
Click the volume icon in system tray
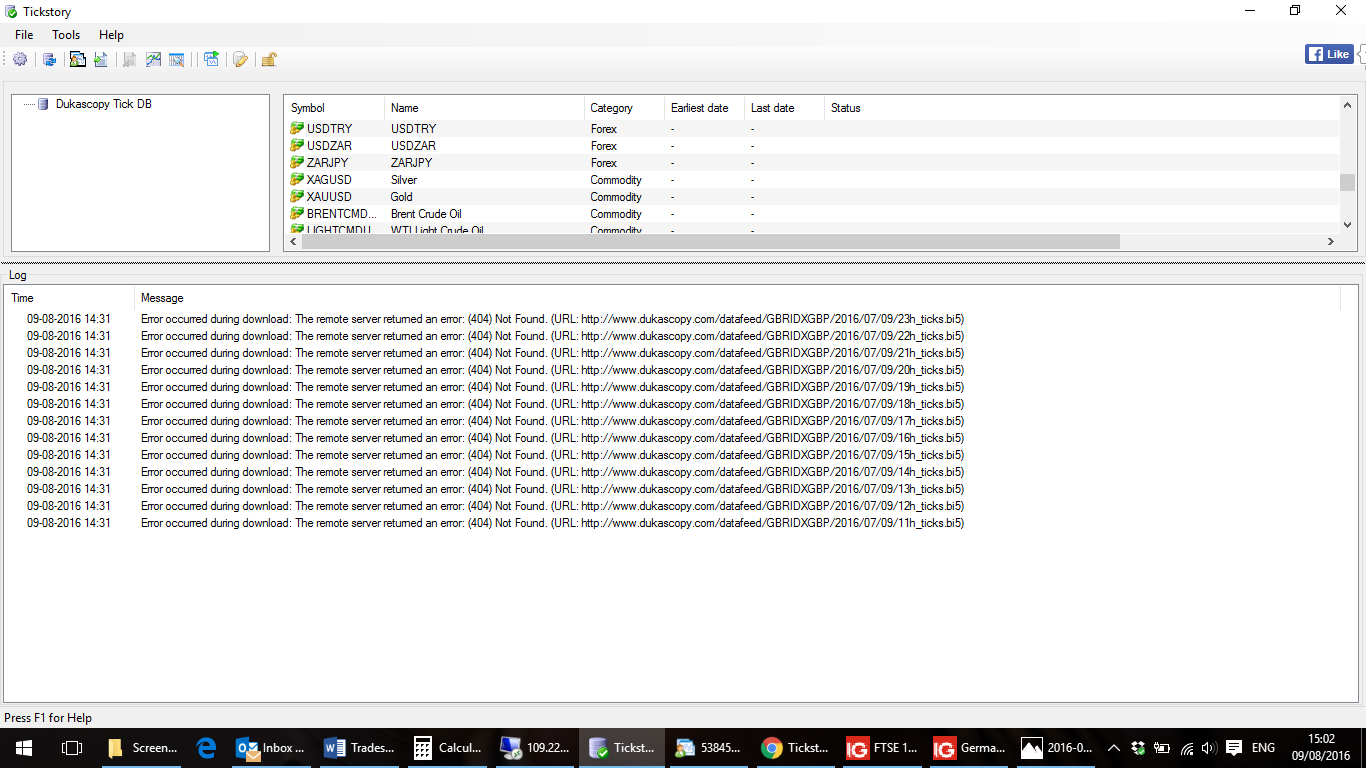(x=1209, y=748)
